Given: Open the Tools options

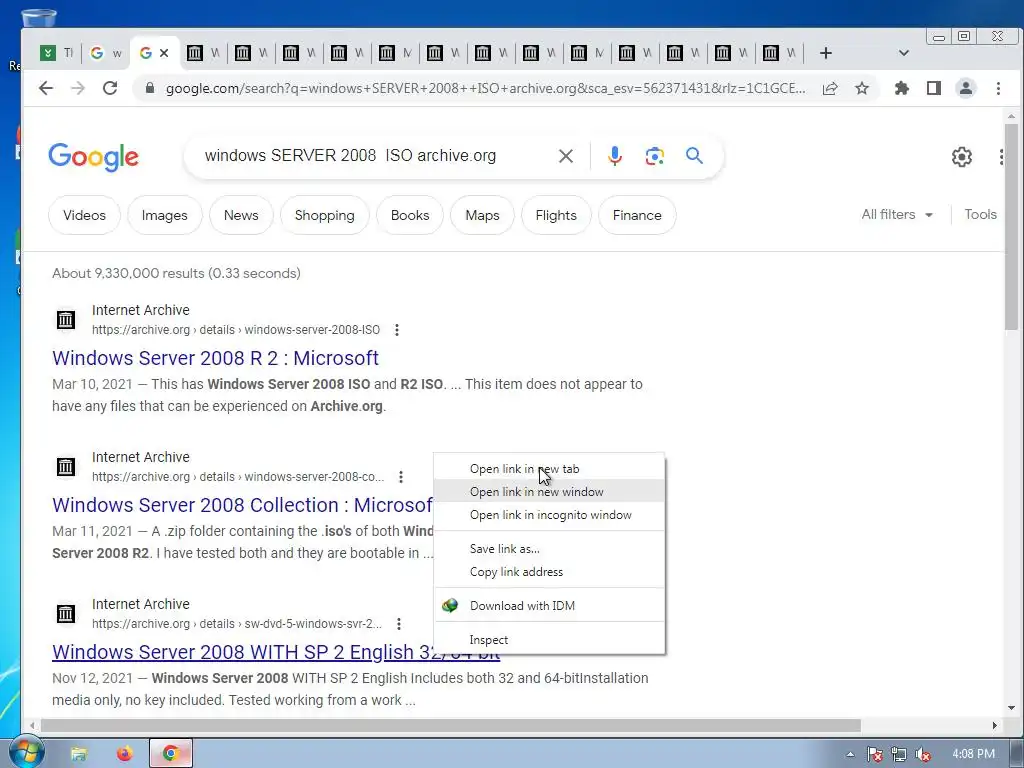Looking at the screenshot, I should click(x=980, y=214).
